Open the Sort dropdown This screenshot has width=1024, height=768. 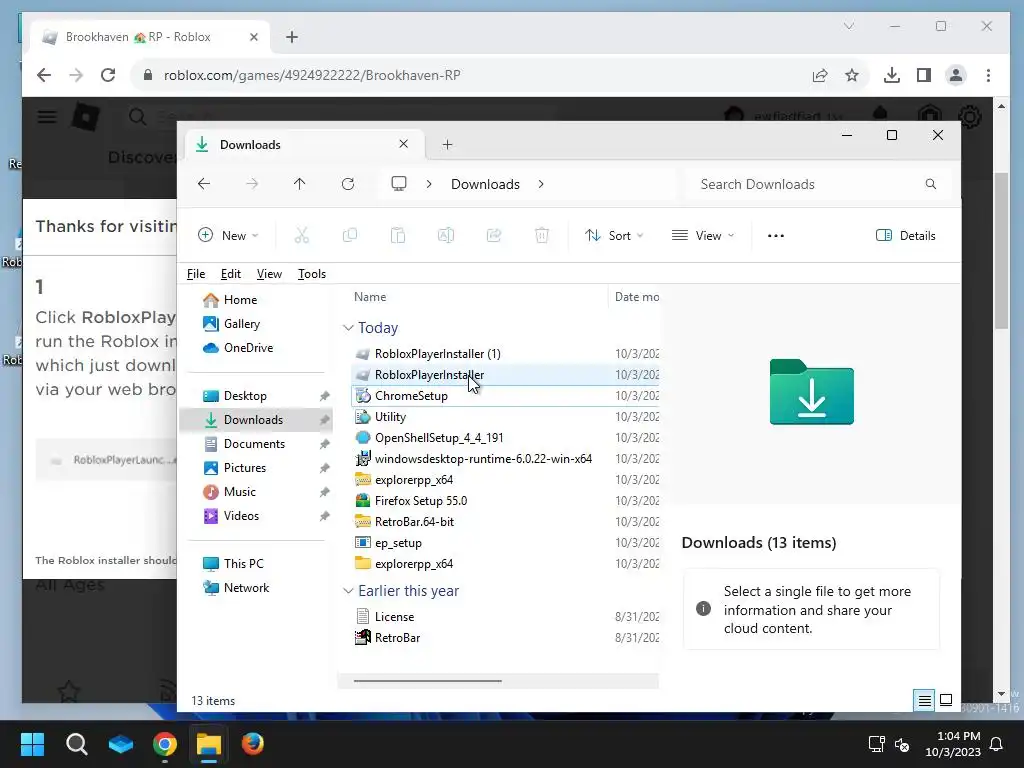coord(614,236)
